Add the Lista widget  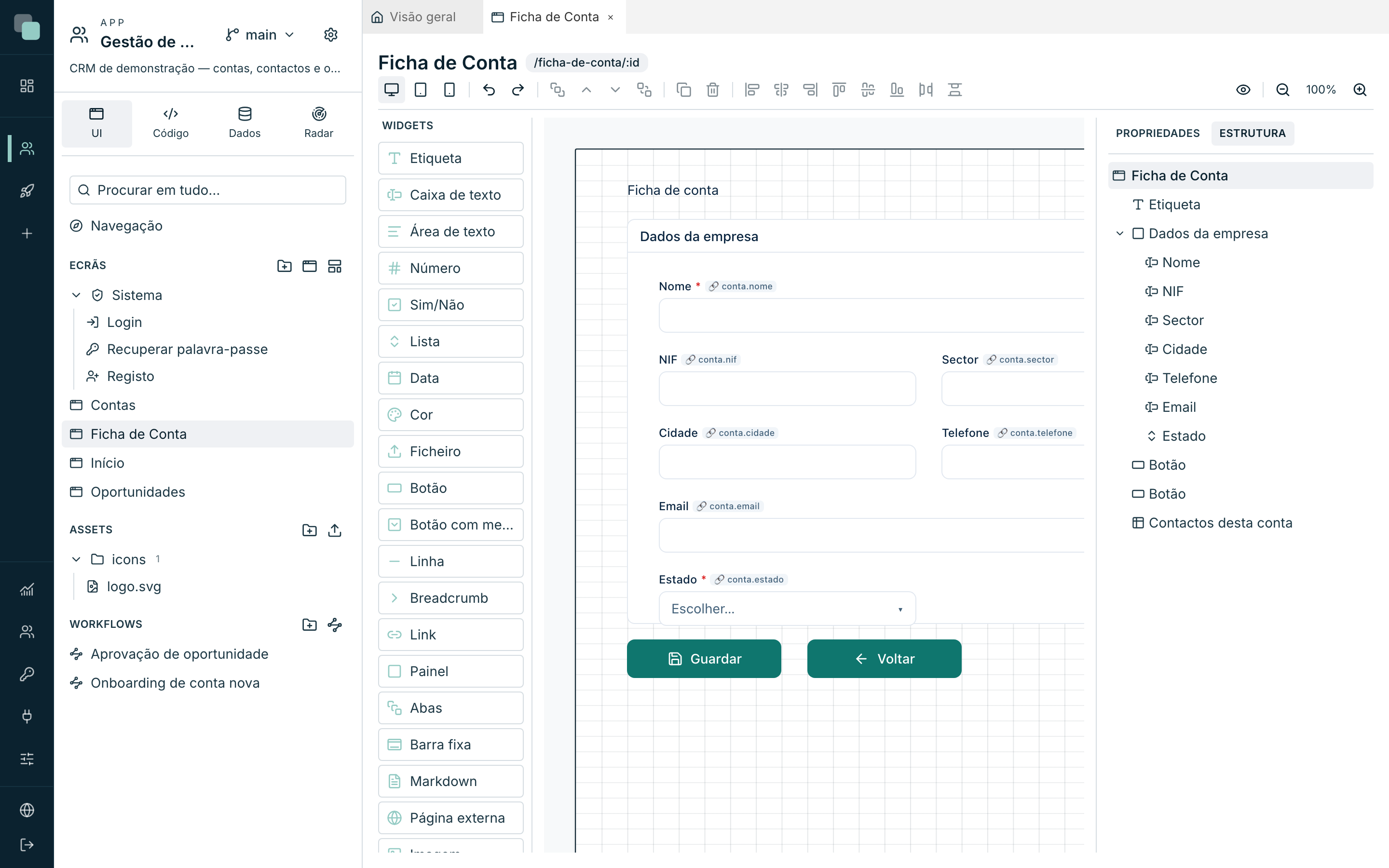click(x=450, y=341)
